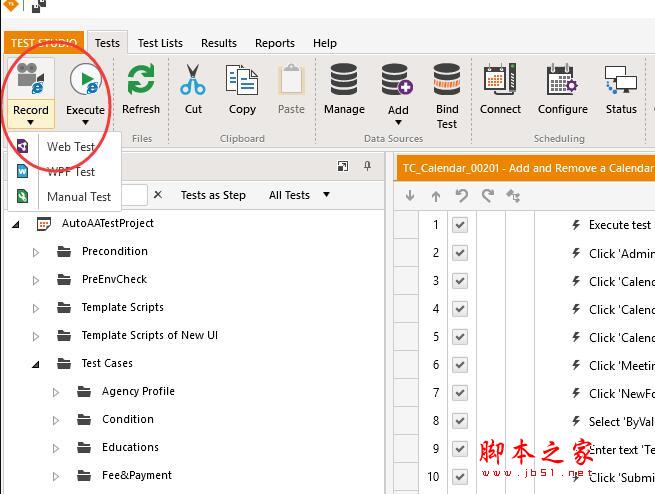The image size is (655, 494).
Task: Toggle checkbox for step 1
Action: click(x=460, y=225)
